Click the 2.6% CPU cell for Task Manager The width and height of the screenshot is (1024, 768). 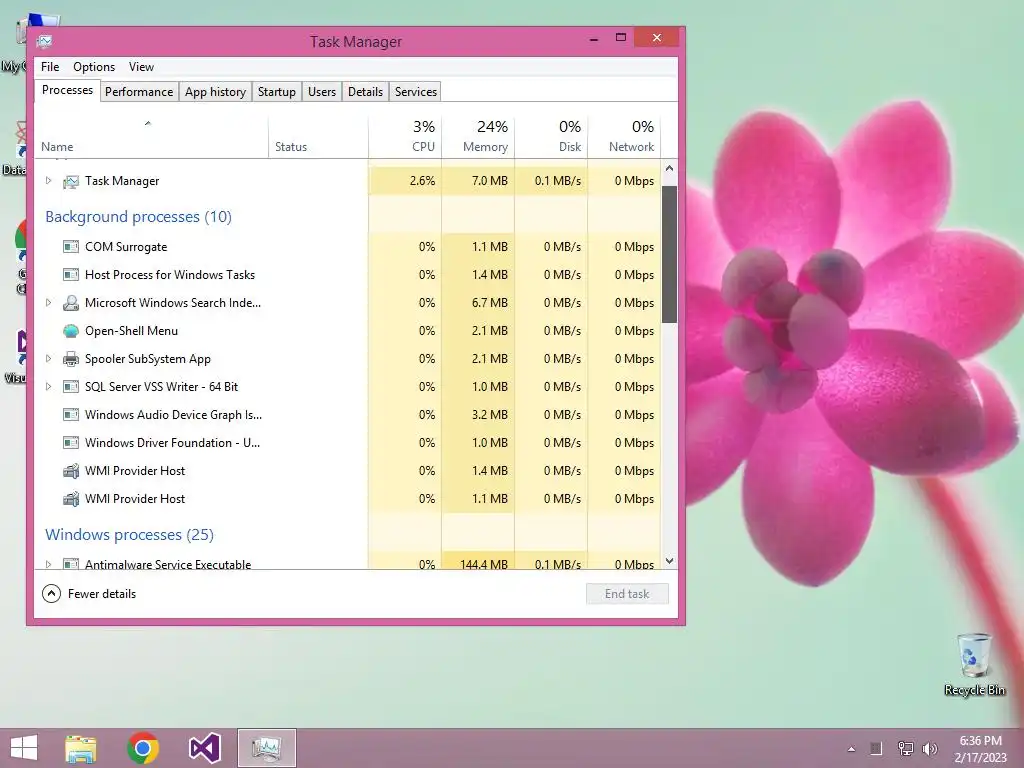(405, 181)
